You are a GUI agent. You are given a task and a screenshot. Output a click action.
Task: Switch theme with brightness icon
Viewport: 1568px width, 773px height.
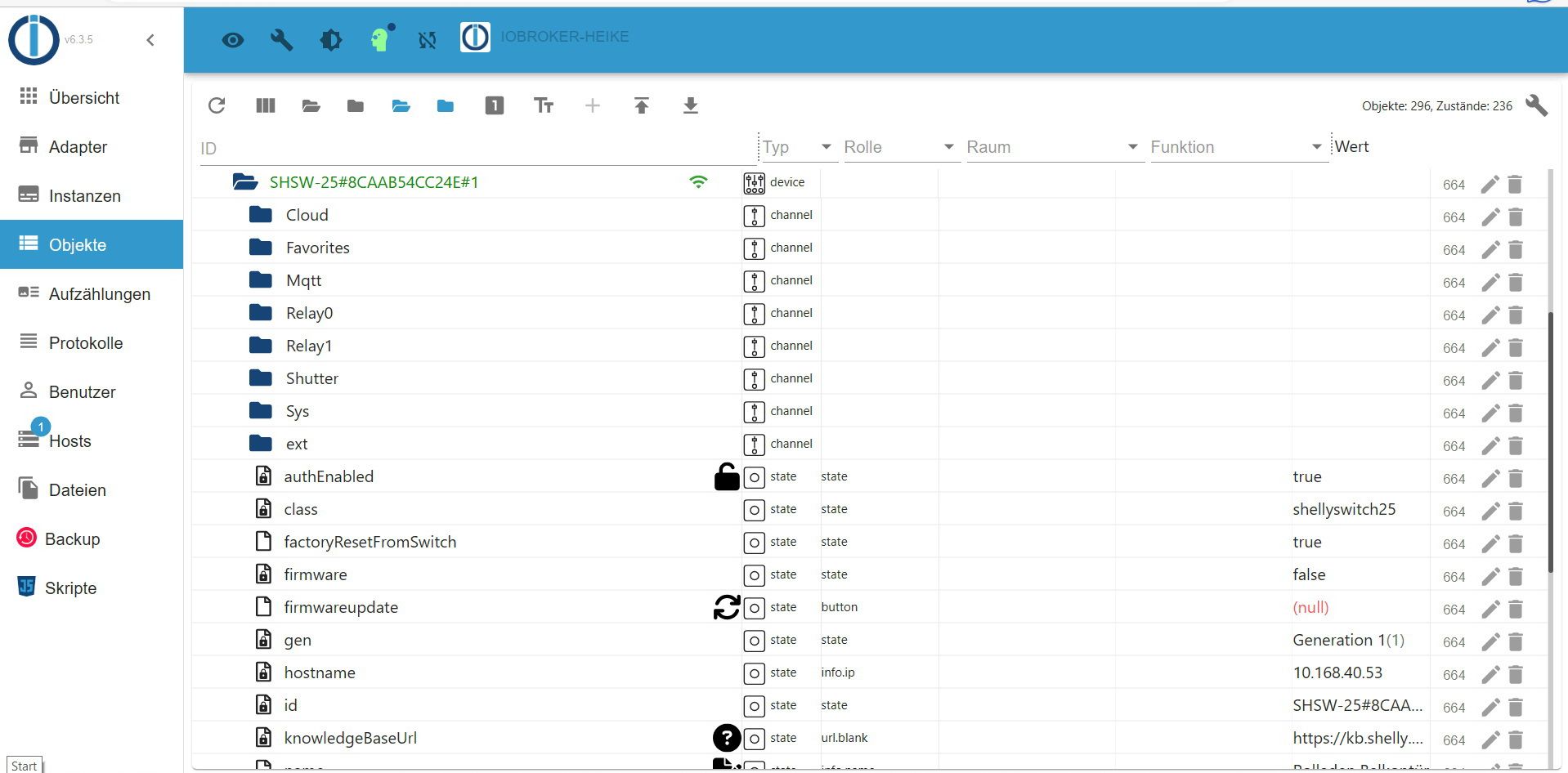(x=331, y=40)
